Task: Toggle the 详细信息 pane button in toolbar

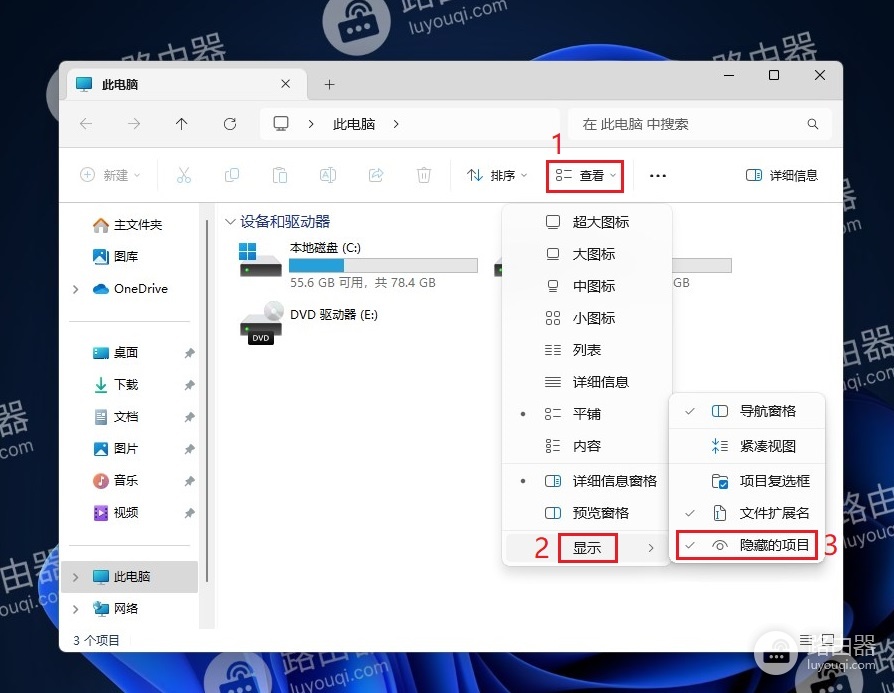Action: tap(782, 175)
